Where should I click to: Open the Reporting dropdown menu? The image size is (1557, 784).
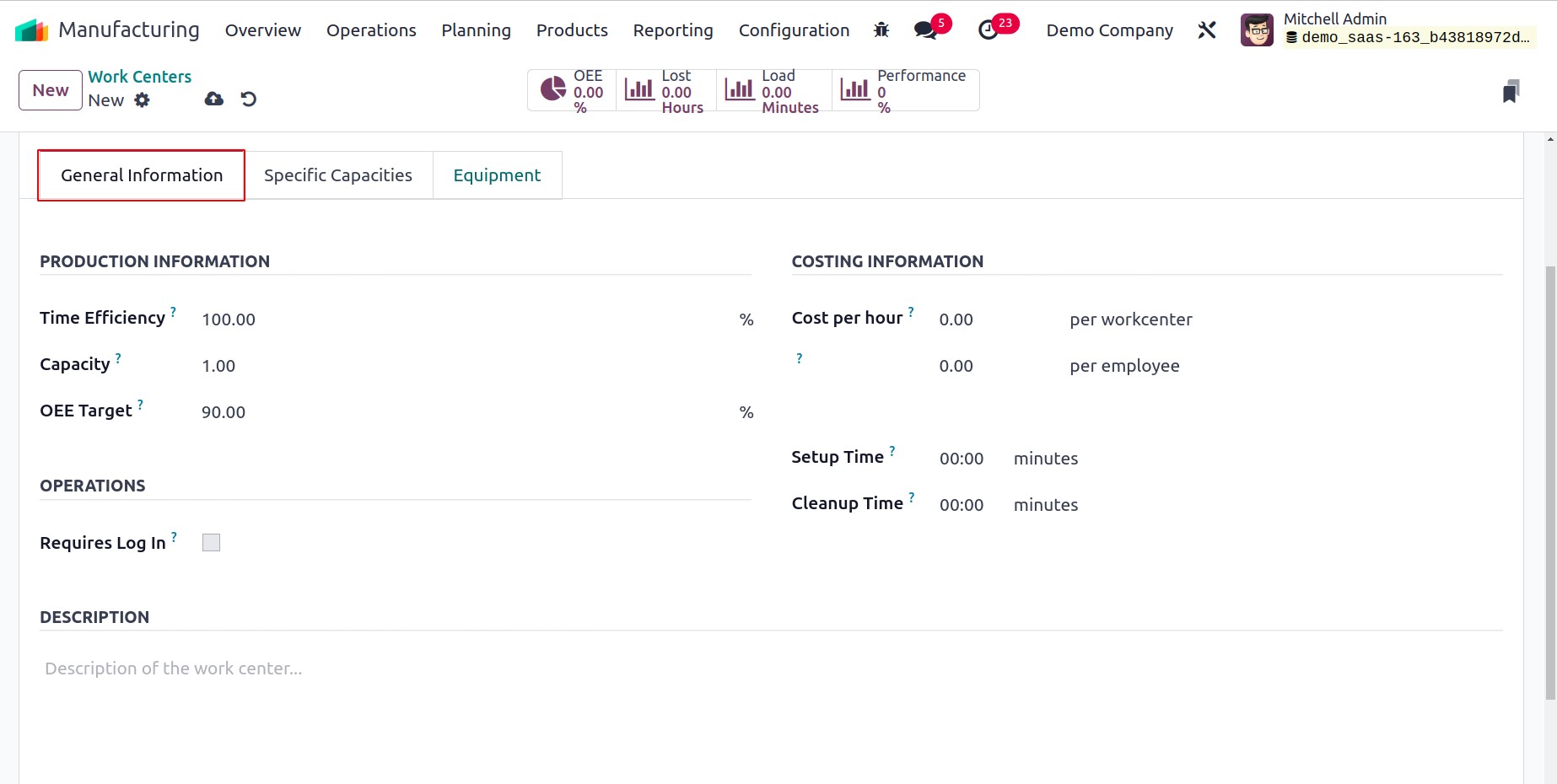(x=673, y=30)
